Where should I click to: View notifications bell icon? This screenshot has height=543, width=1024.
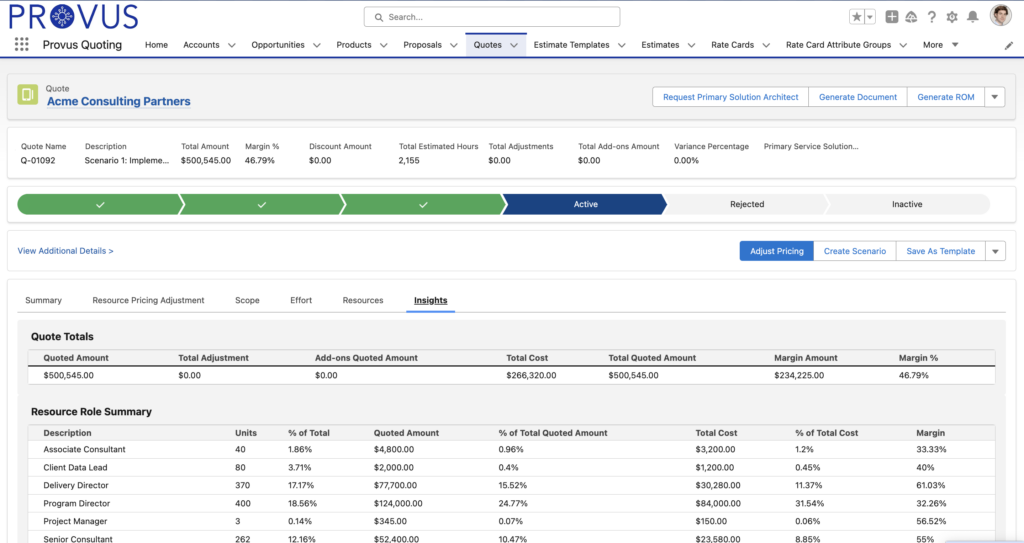971,17
